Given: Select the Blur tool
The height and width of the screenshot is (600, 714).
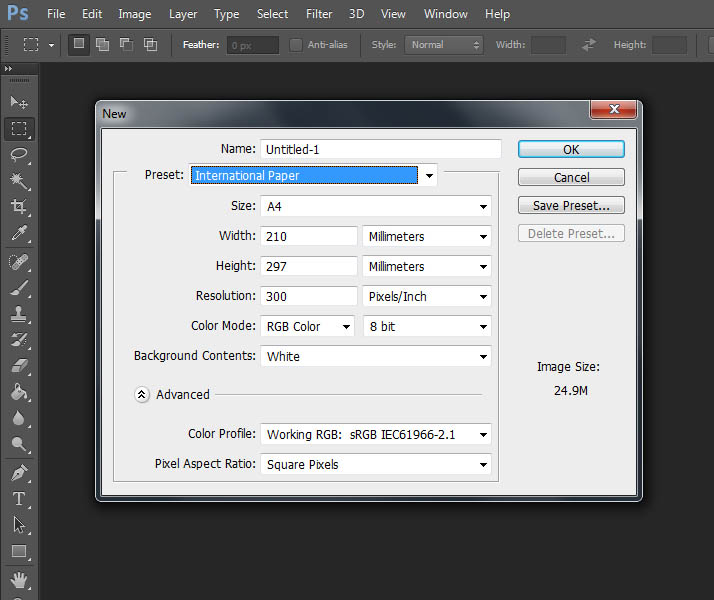Looking at the screenshot, I should (x=19, y=418).
